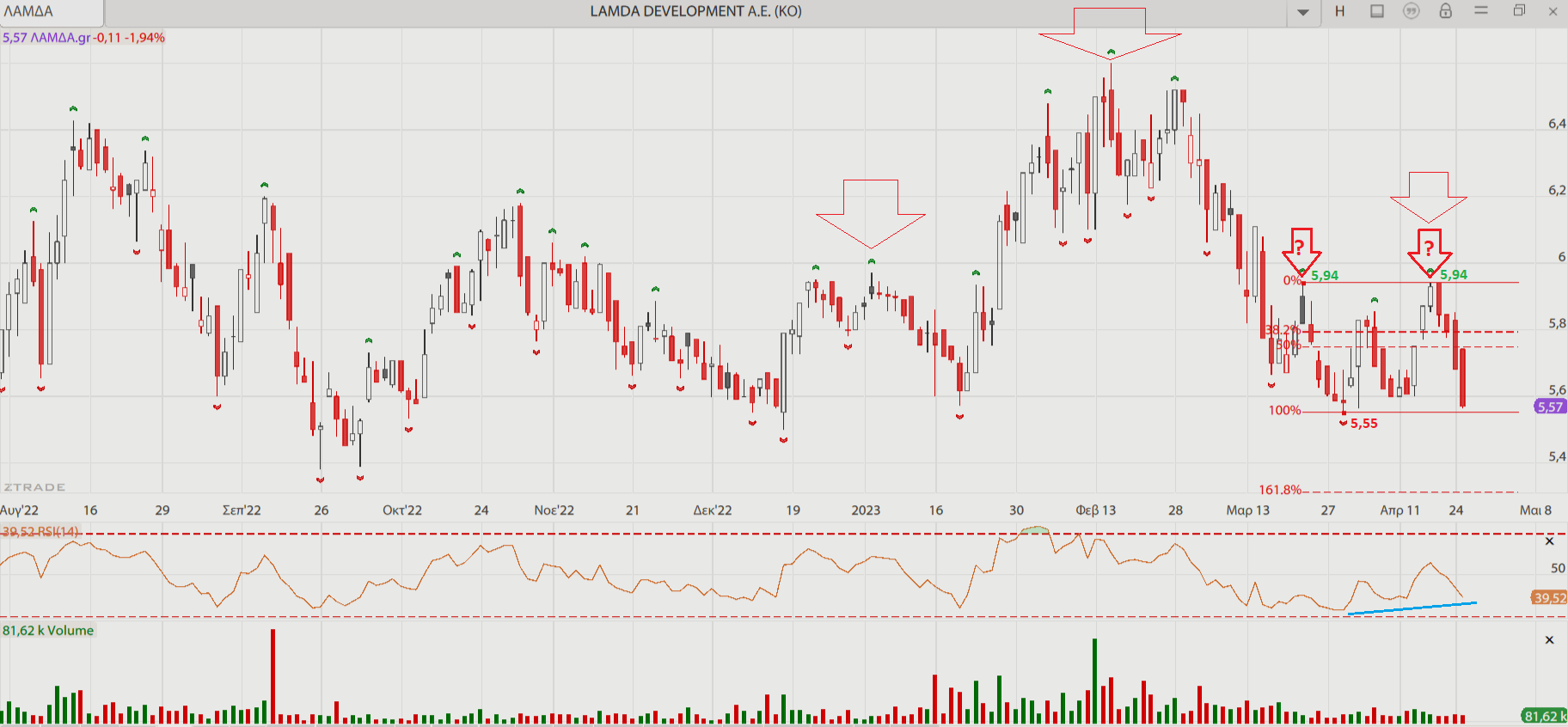Toggle the bottom panel layout icon
Image resolution: width=1568 pixels, height=727 pixels.
[x=1377, y=11]
